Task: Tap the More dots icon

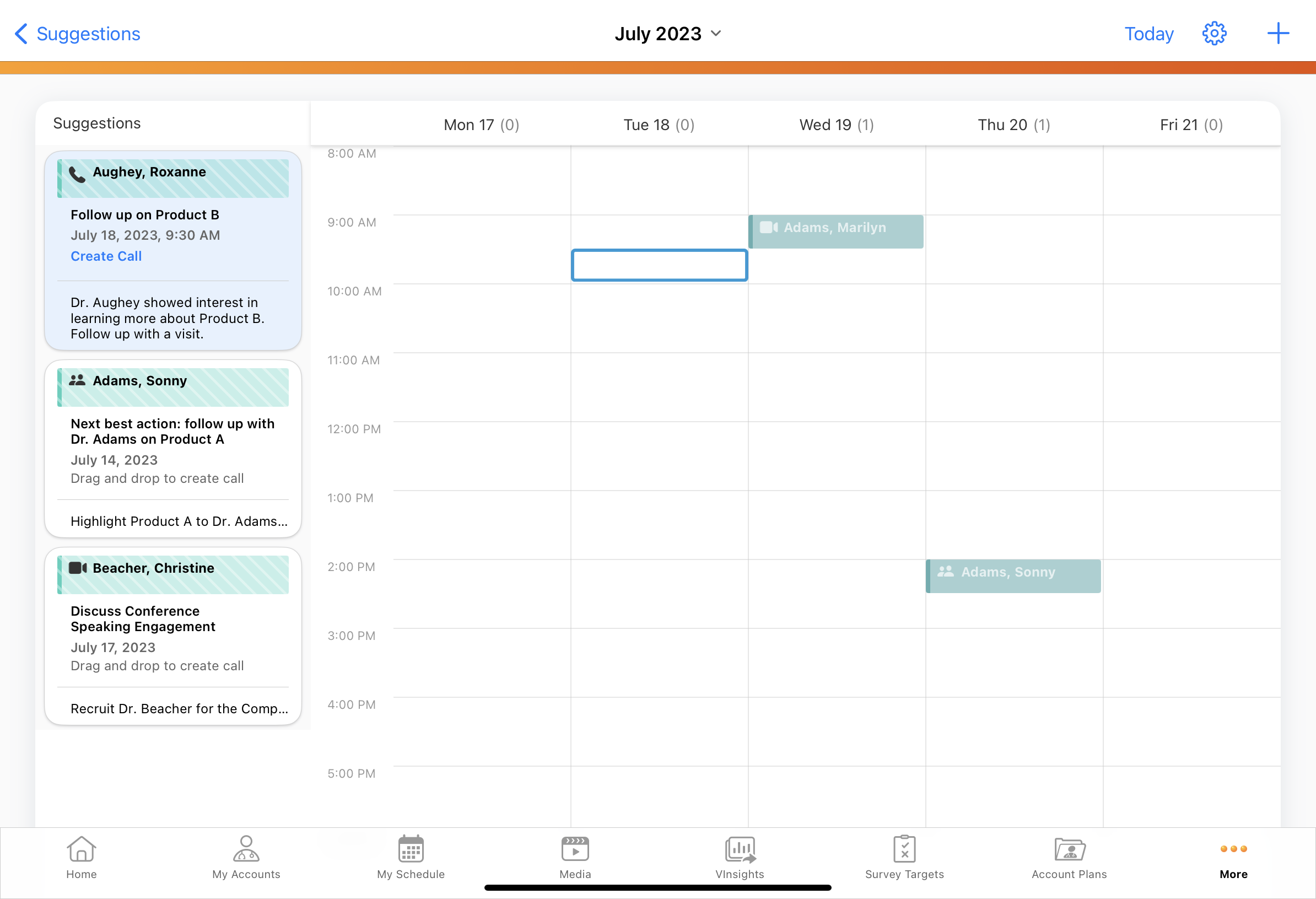Action: (1233, 857)
